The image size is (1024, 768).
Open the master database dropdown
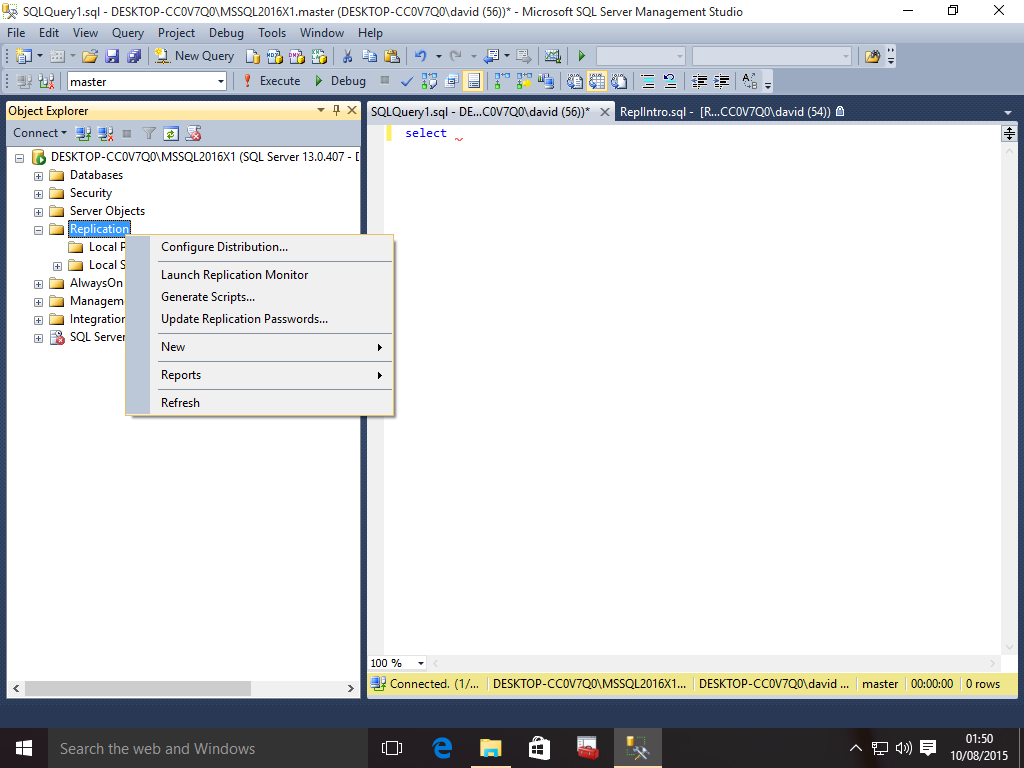click(221, 81)
